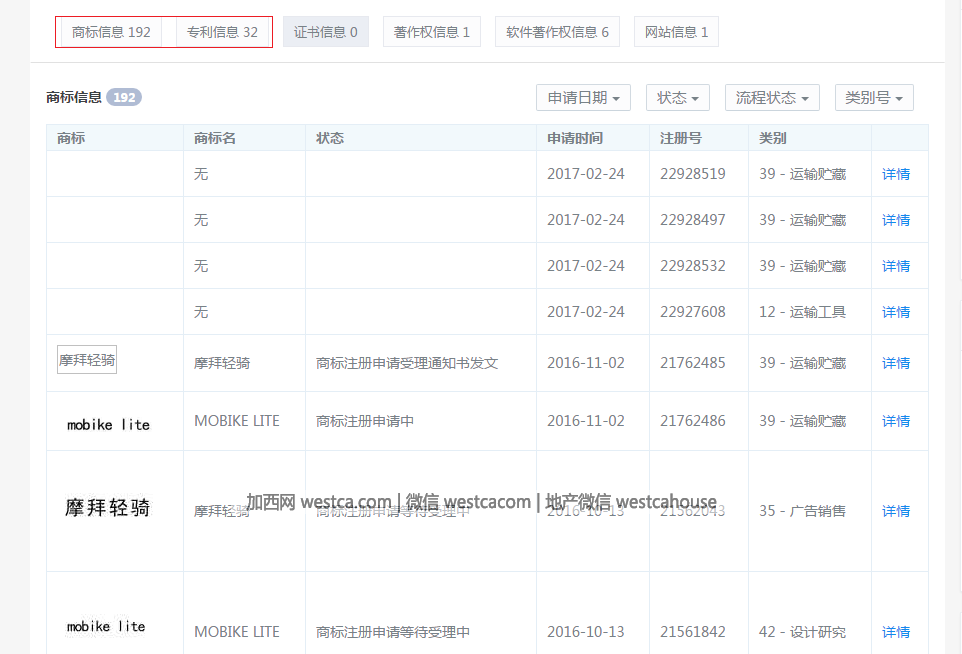Select the 证书信息 0 tab
Screen dimensions: 962x654
[326, 32]
